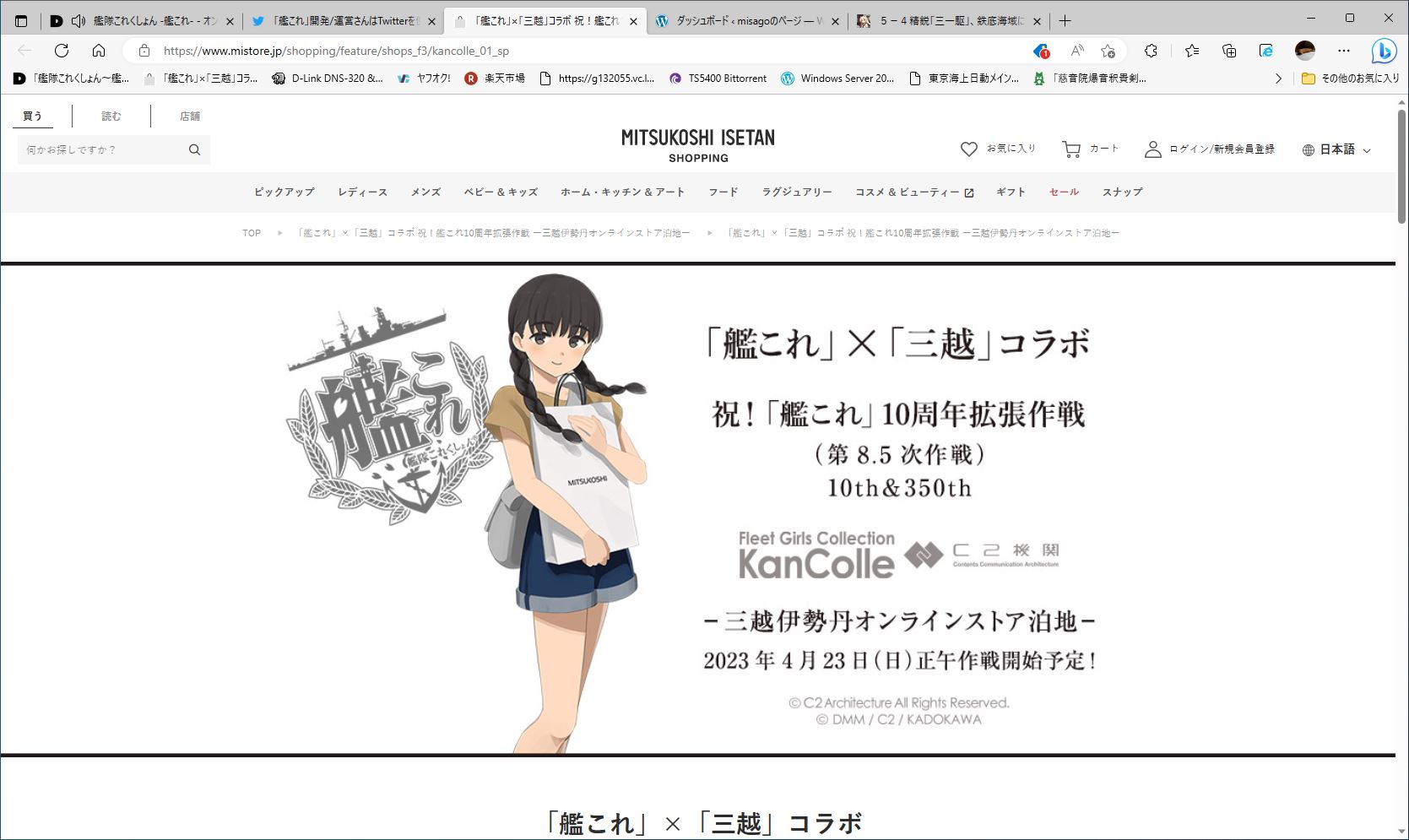Open TS5400 Bittorrent bookmark

718,79
